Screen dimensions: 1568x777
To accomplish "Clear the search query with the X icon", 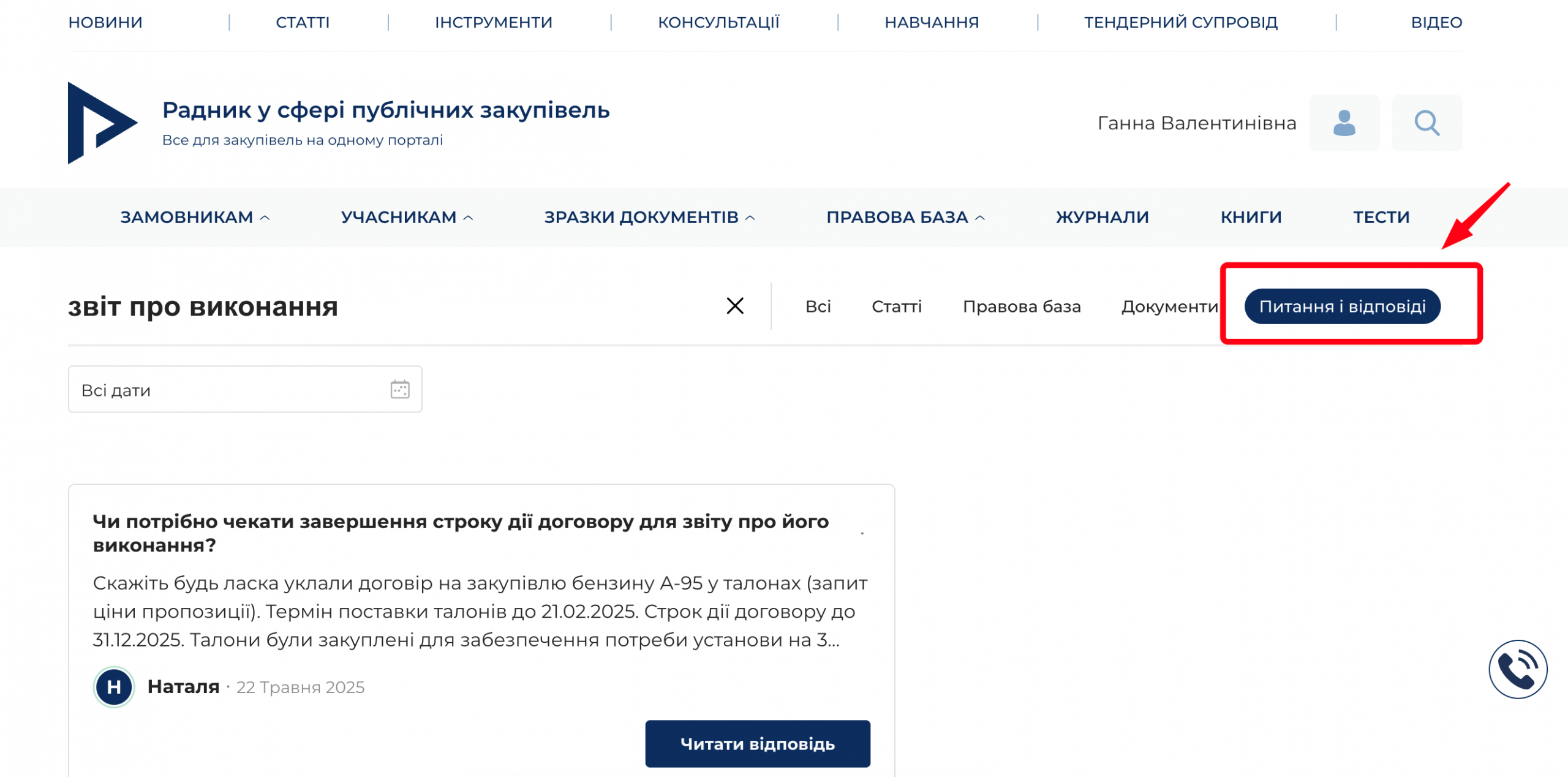I will pos(735,306).
